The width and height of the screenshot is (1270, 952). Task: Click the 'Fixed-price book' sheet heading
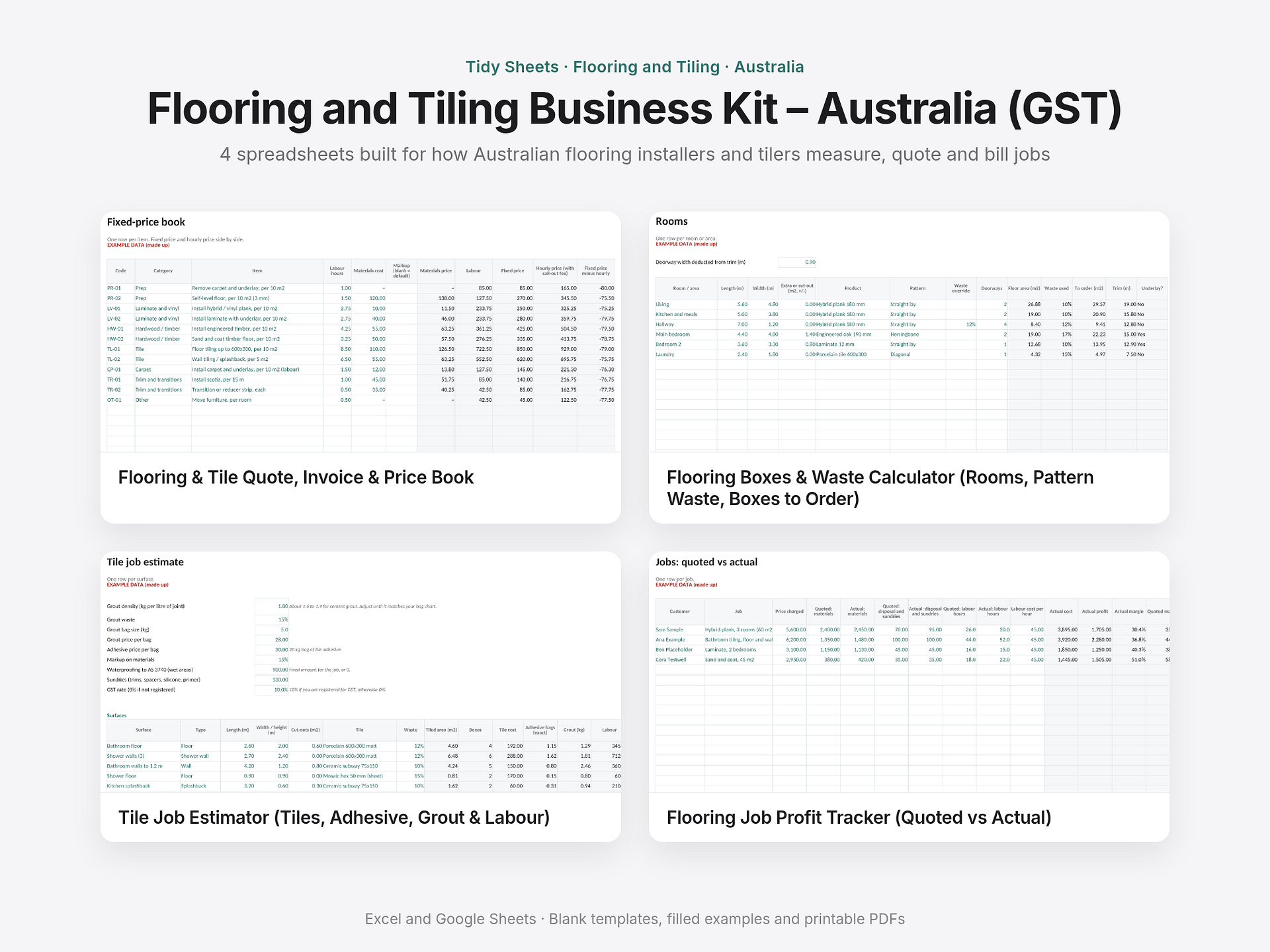pyautogui.click(x=146, y=222)
